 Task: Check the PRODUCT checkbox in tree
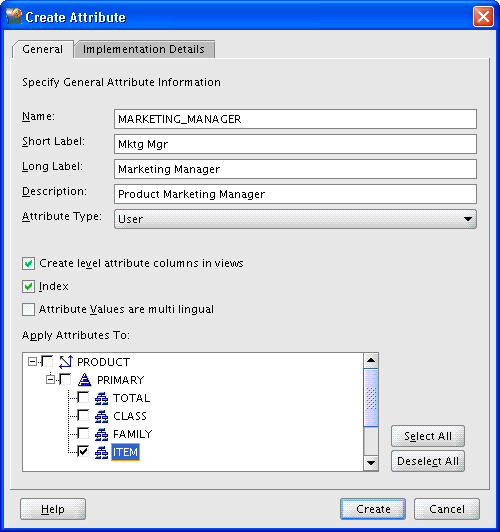click(47, 361)
